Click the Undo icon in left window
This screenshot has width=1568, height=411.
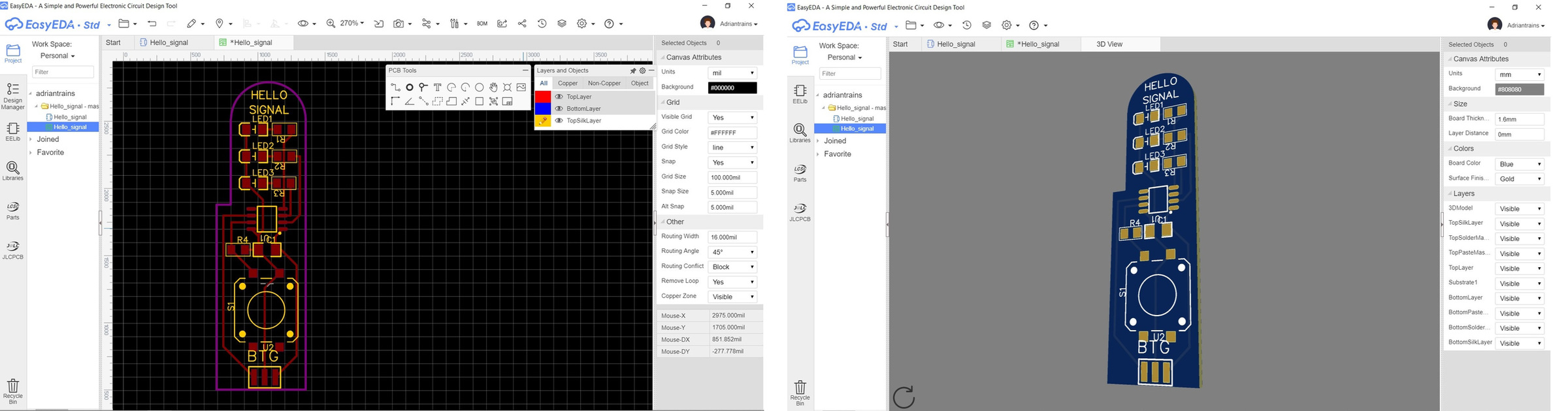pos(152,24)
